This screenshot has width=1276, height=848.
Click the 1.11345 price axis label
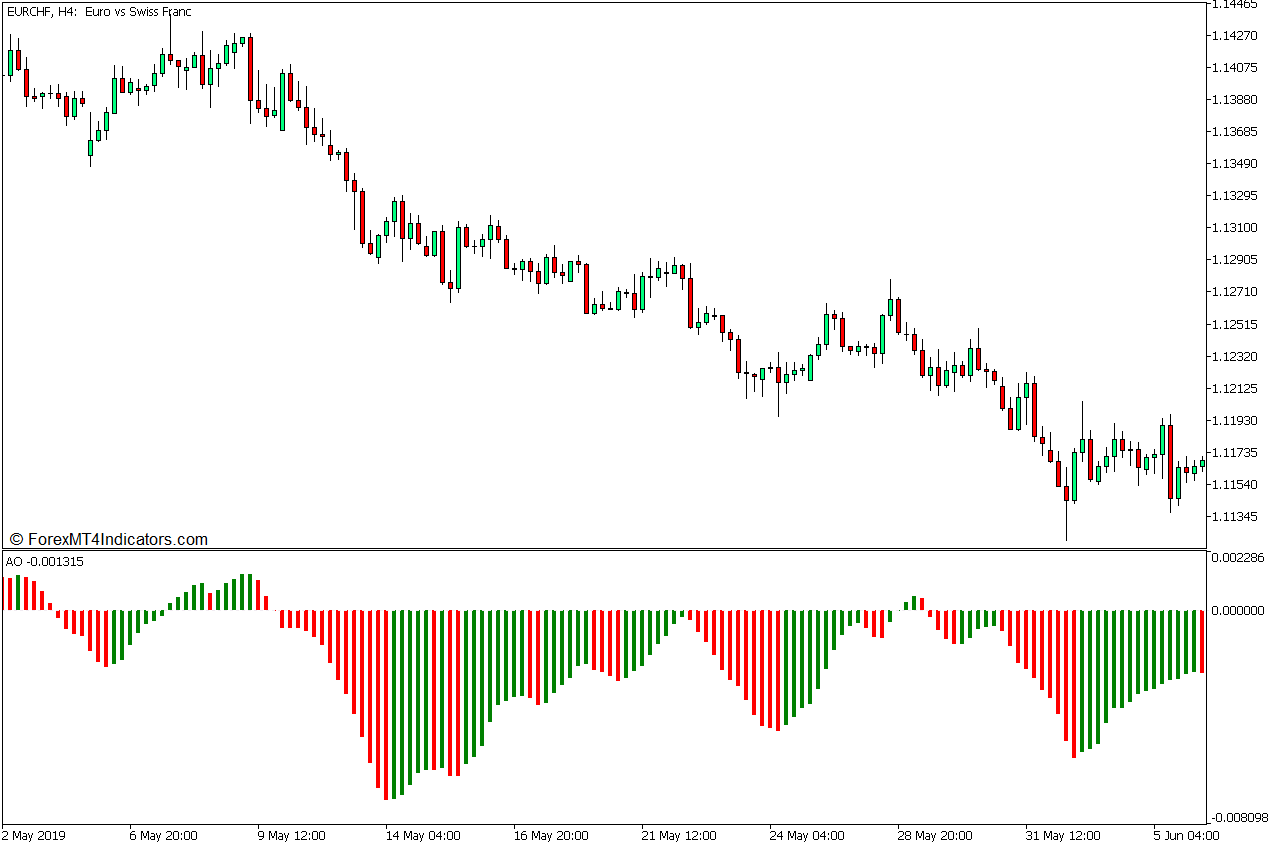(x=1236, y=517)
